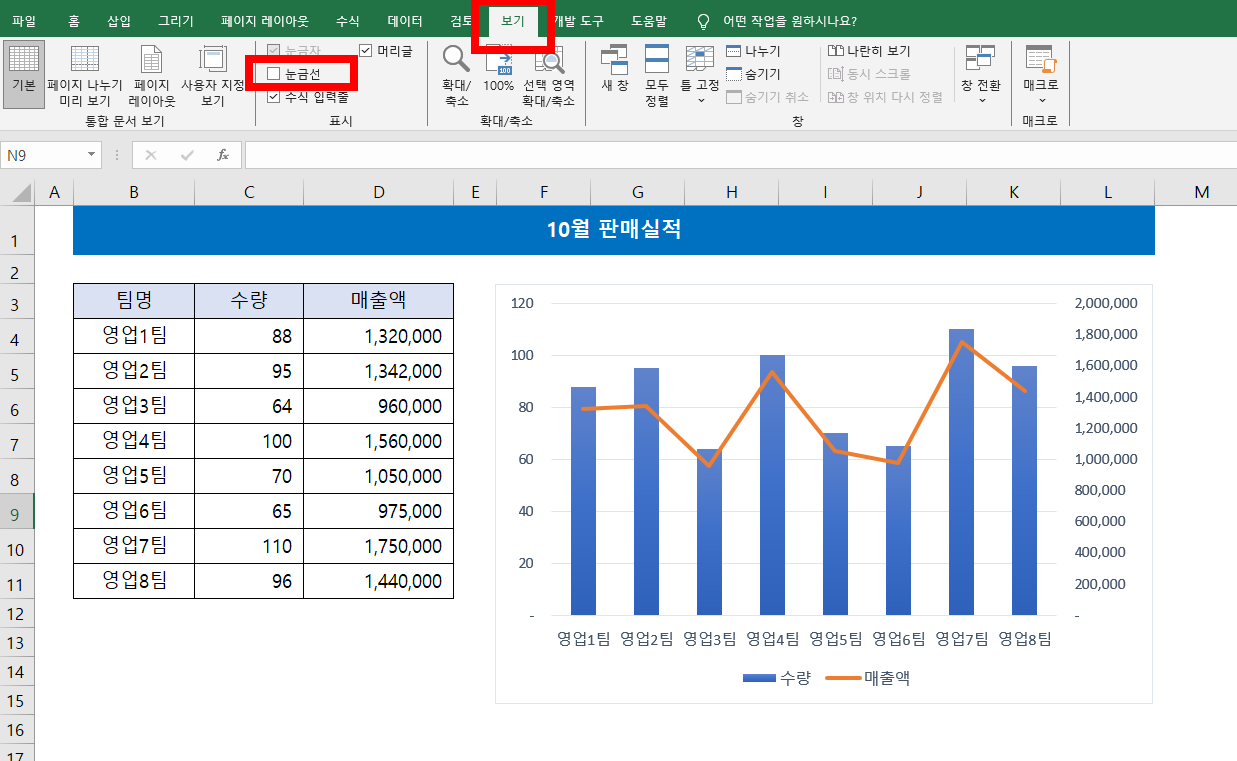Image resolution: width=1237 pixels, height=761 pixels.
Task: Click the 2,000,000 secondary axis label
Action: pyautogui.click(x=1105, y=303)
